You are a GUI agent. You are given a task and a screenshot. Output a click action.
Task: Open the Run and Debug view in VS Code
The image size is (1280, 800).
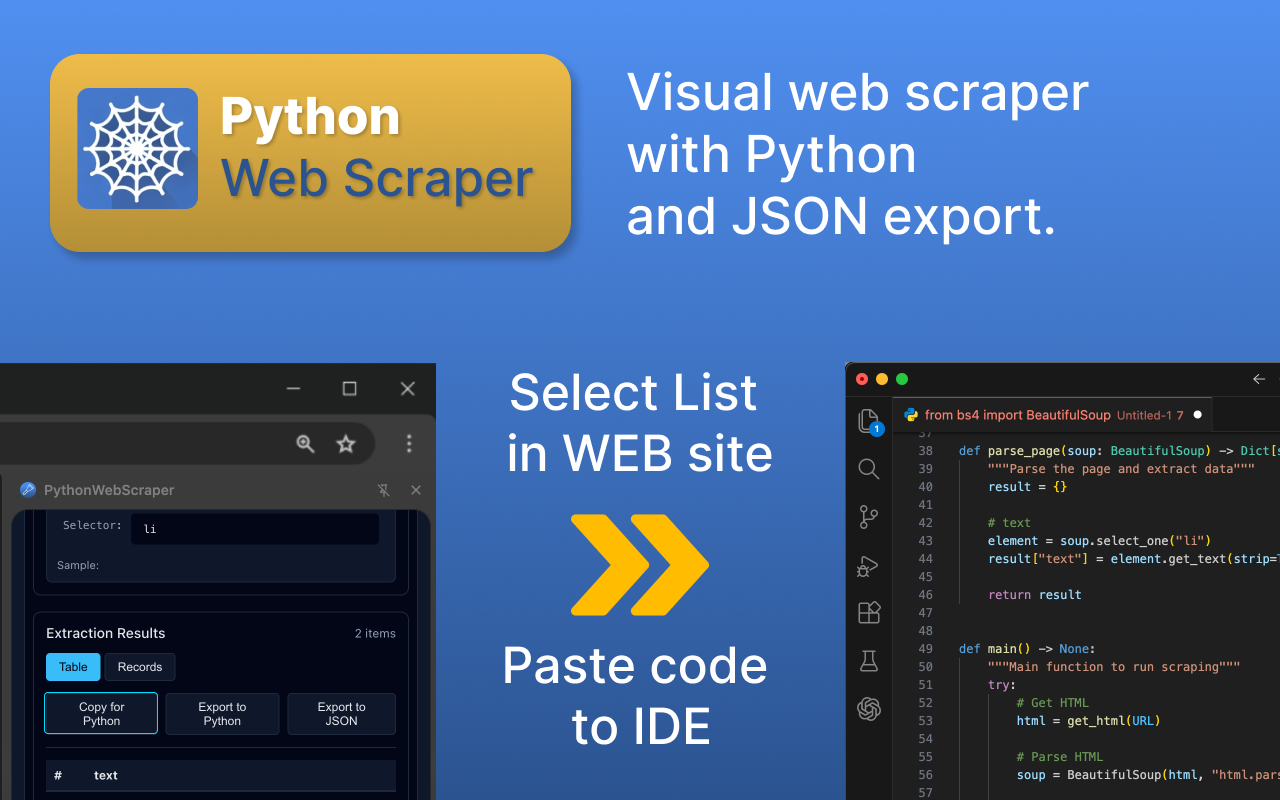coord(868,566)
